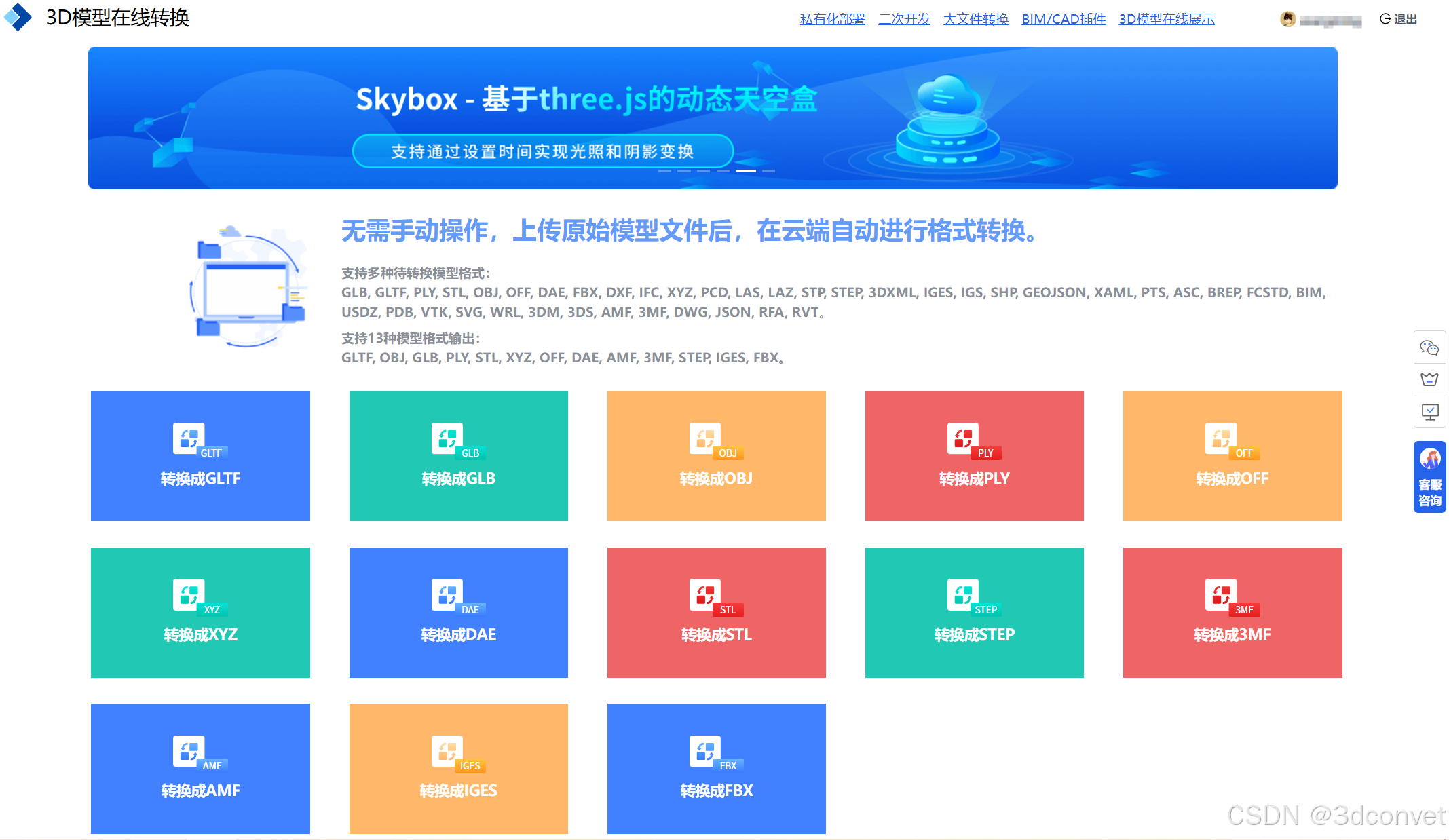The height and width of the screenshot is (840, 1449).
Task: Open the 客服咨询 customer service widget
Action: [1429, 477]
